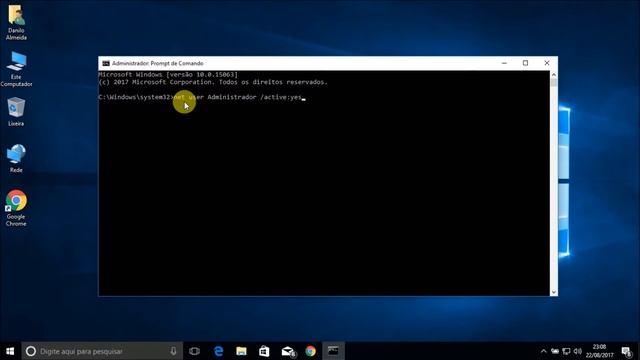Launch Chrome from the taskbar

pos(311,351)
